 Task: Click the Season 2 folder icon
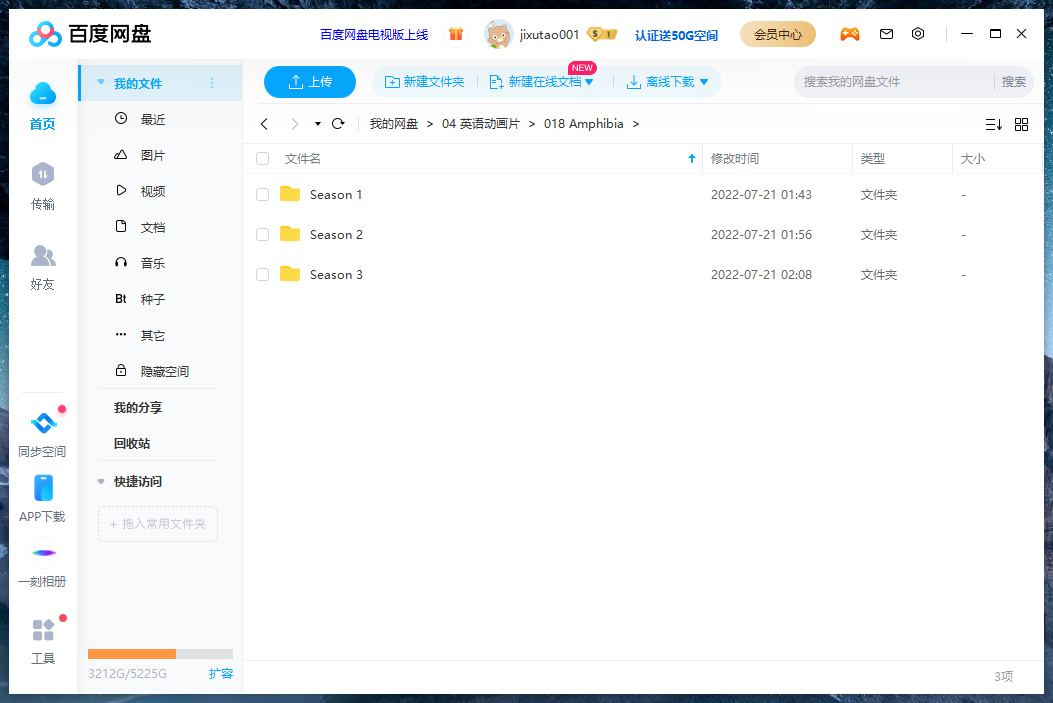point(290,234)
